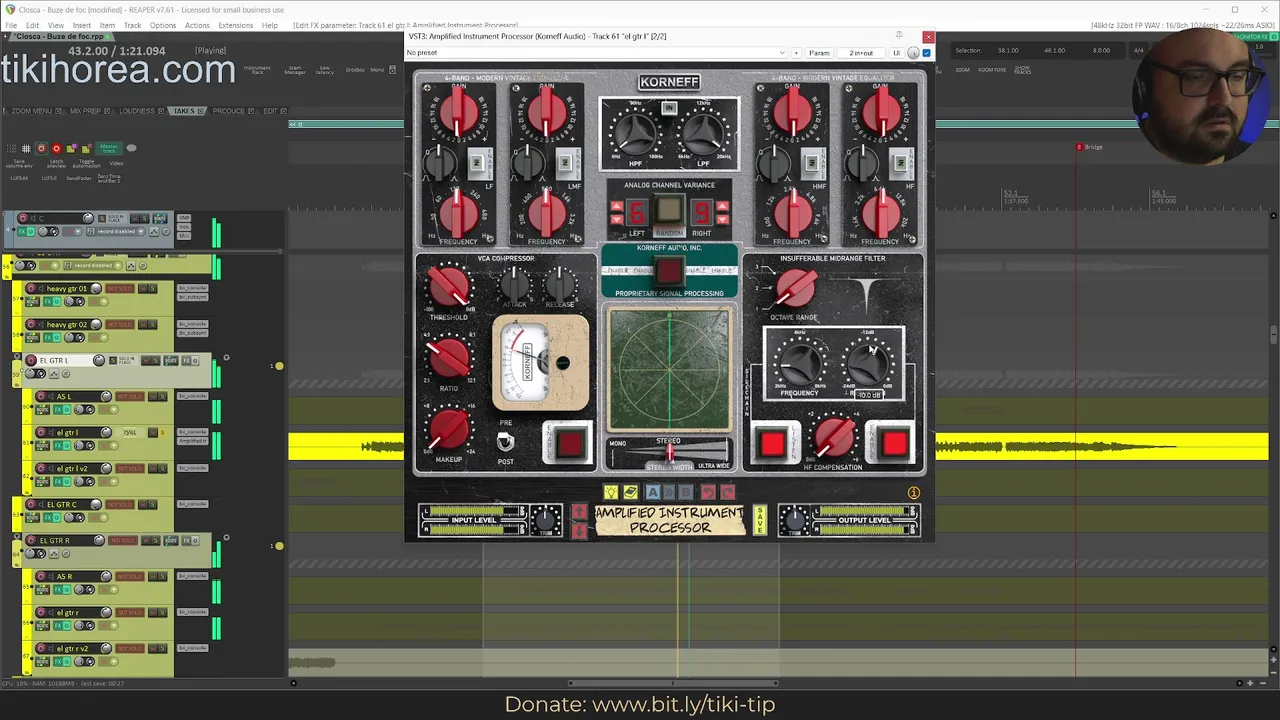Flip the compressor PRE/POST switch
The image size is (1280, 720).
click(506, 442)
